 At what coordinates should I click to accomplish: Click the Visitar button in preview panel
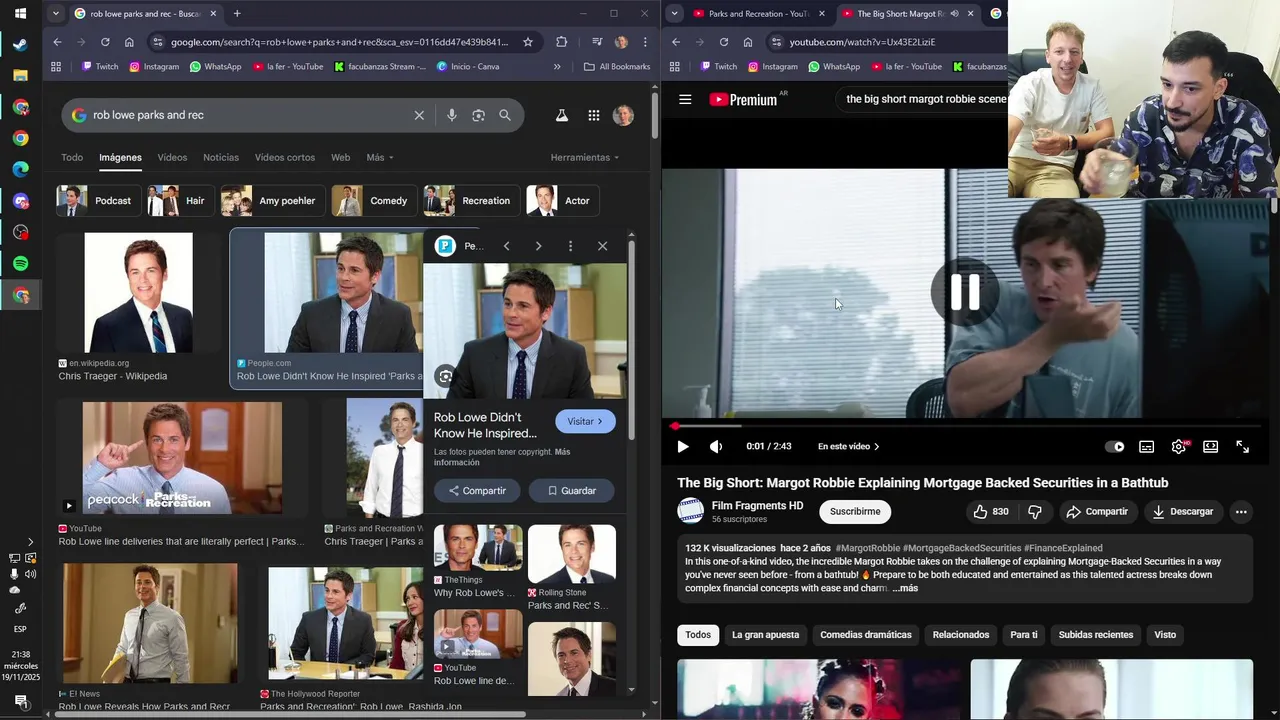[585, 421]
